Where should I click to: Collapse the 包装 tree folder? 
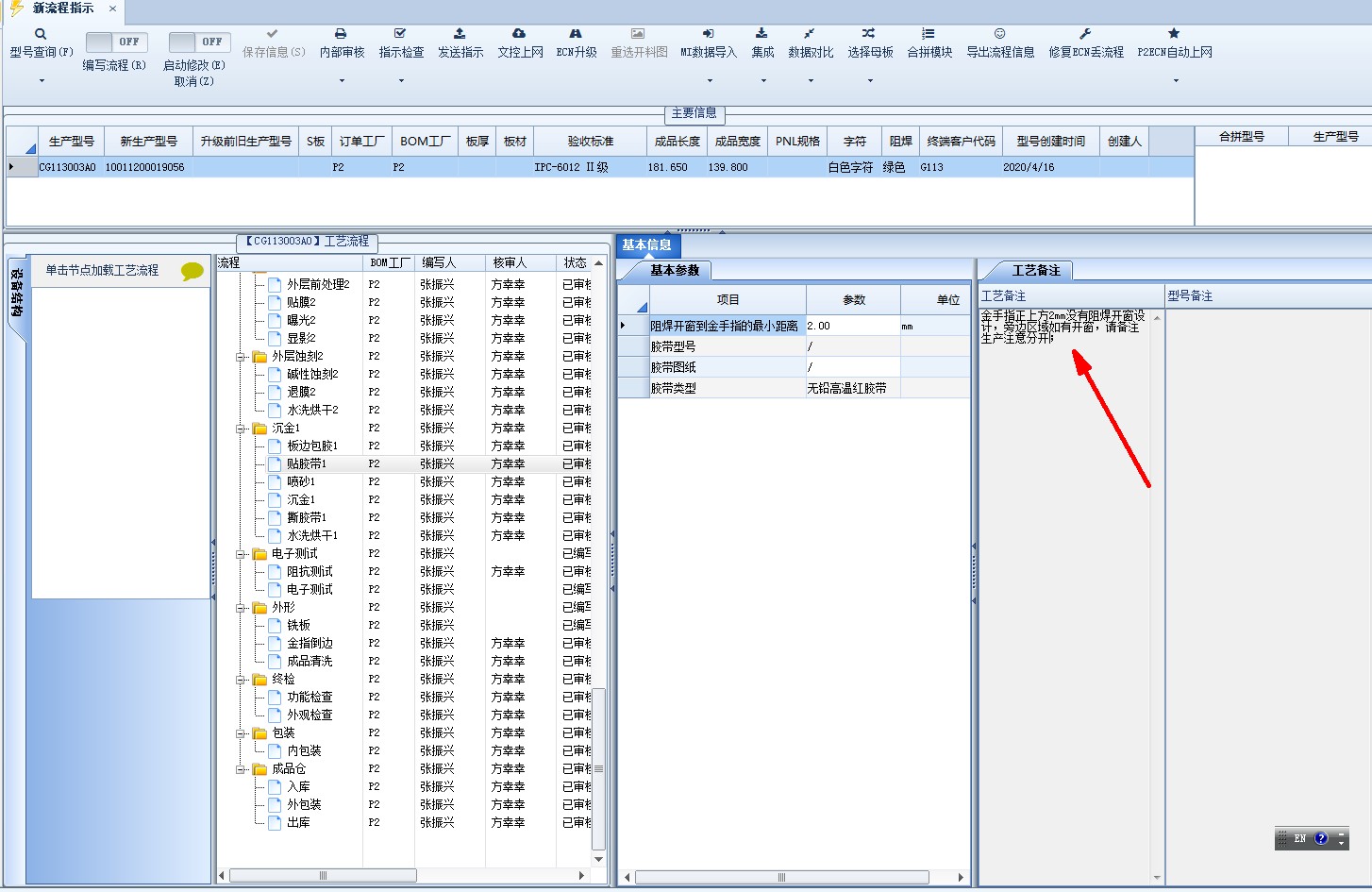point(241,733)
